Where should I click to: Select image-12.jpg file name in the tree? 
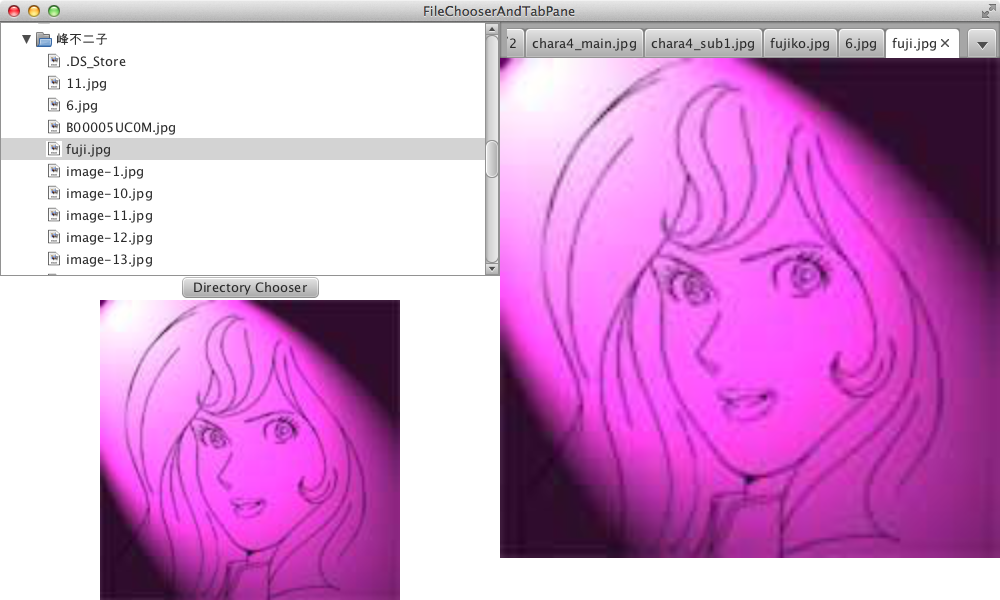point(109,237)
